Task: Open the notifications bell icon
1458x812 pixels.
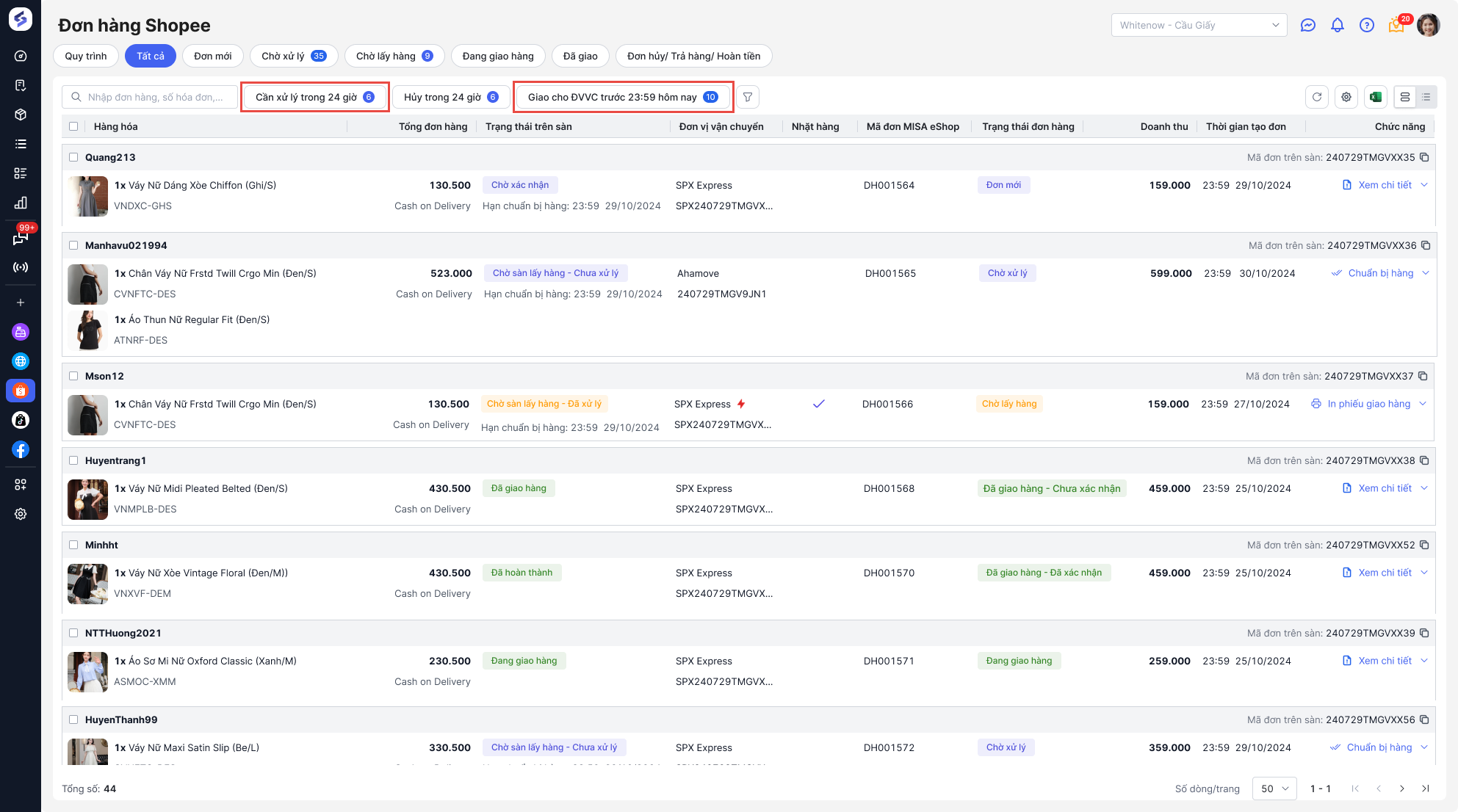Action: click(x=1337, y=25)
